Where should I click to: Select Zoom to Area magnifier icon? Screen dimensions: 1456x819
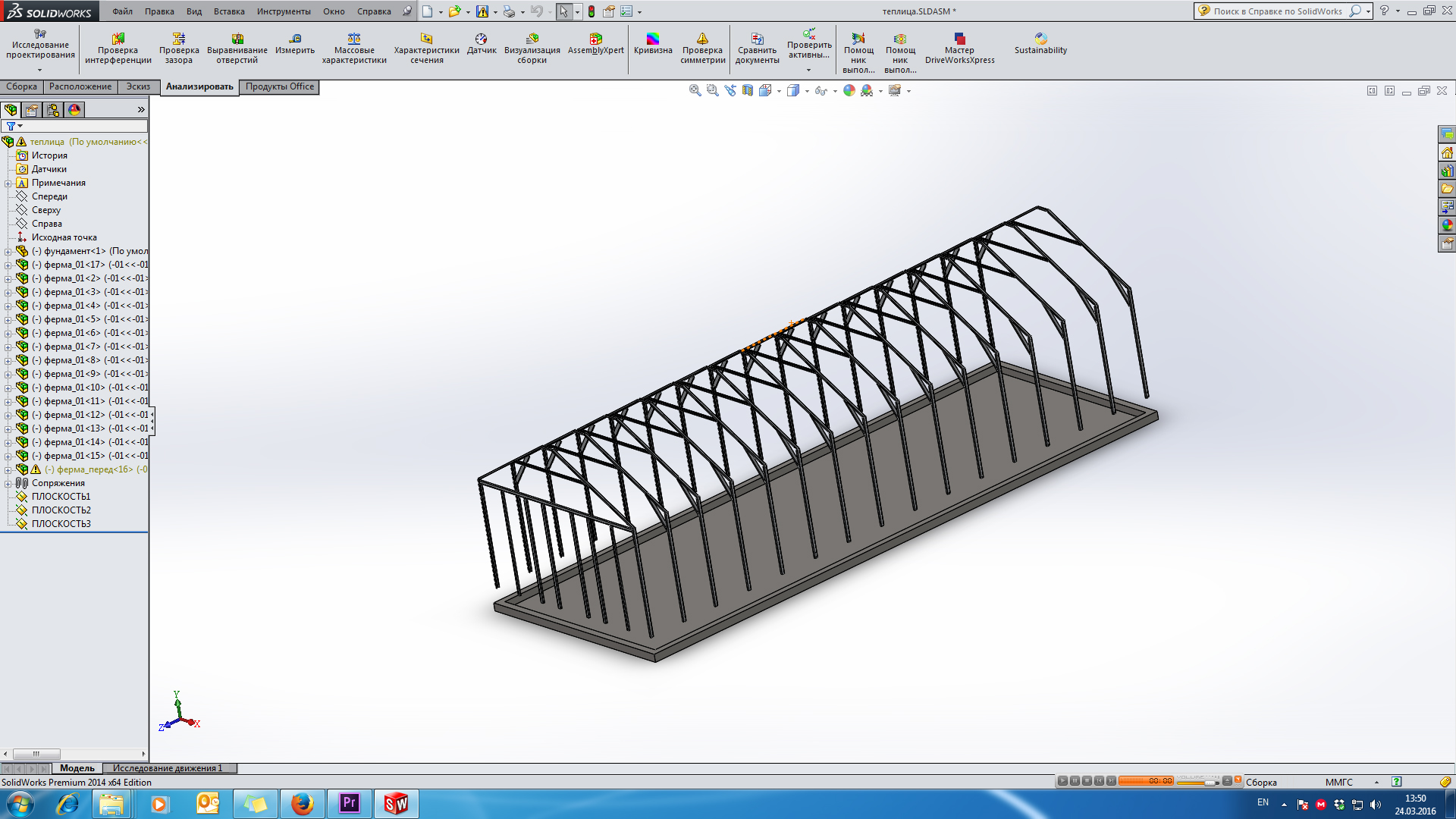pyautogui.click(x=712, y=90)
